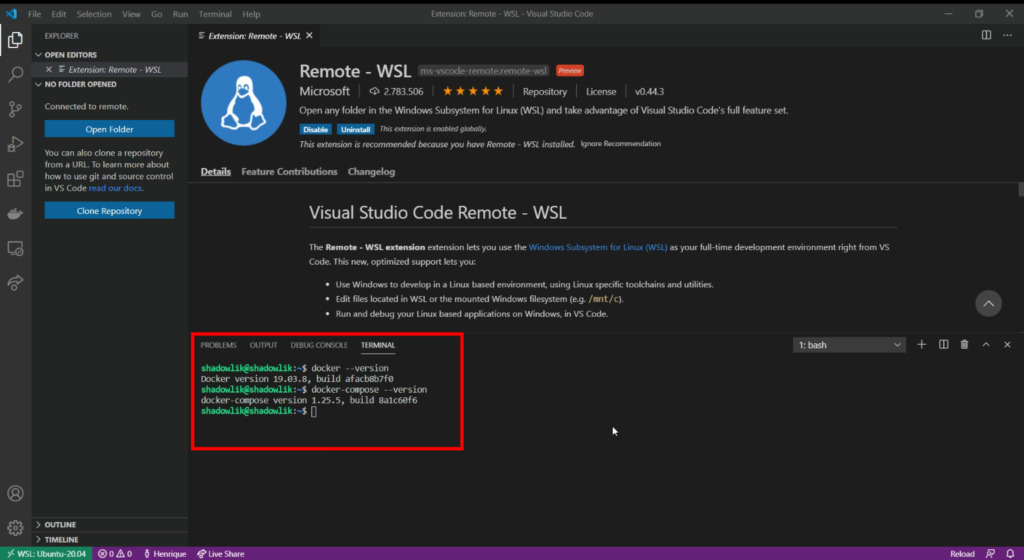Image resolution: width=1024 pixels, height=560 pixels.
Task: Switch to the Problems panel tab
Action: (x=219, y=345)
